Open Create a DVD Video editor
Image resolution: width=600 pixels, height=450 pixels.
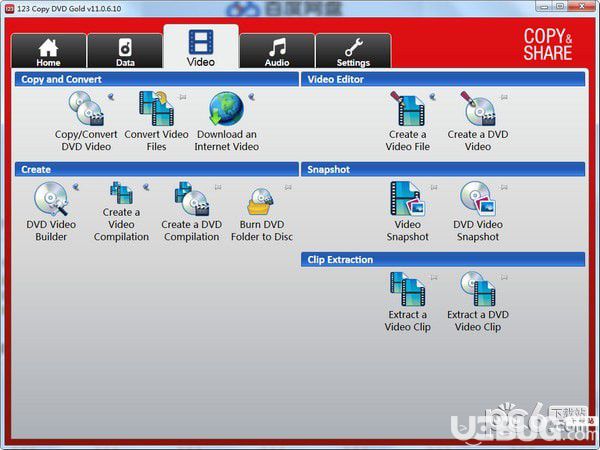[x=478, y=121]
